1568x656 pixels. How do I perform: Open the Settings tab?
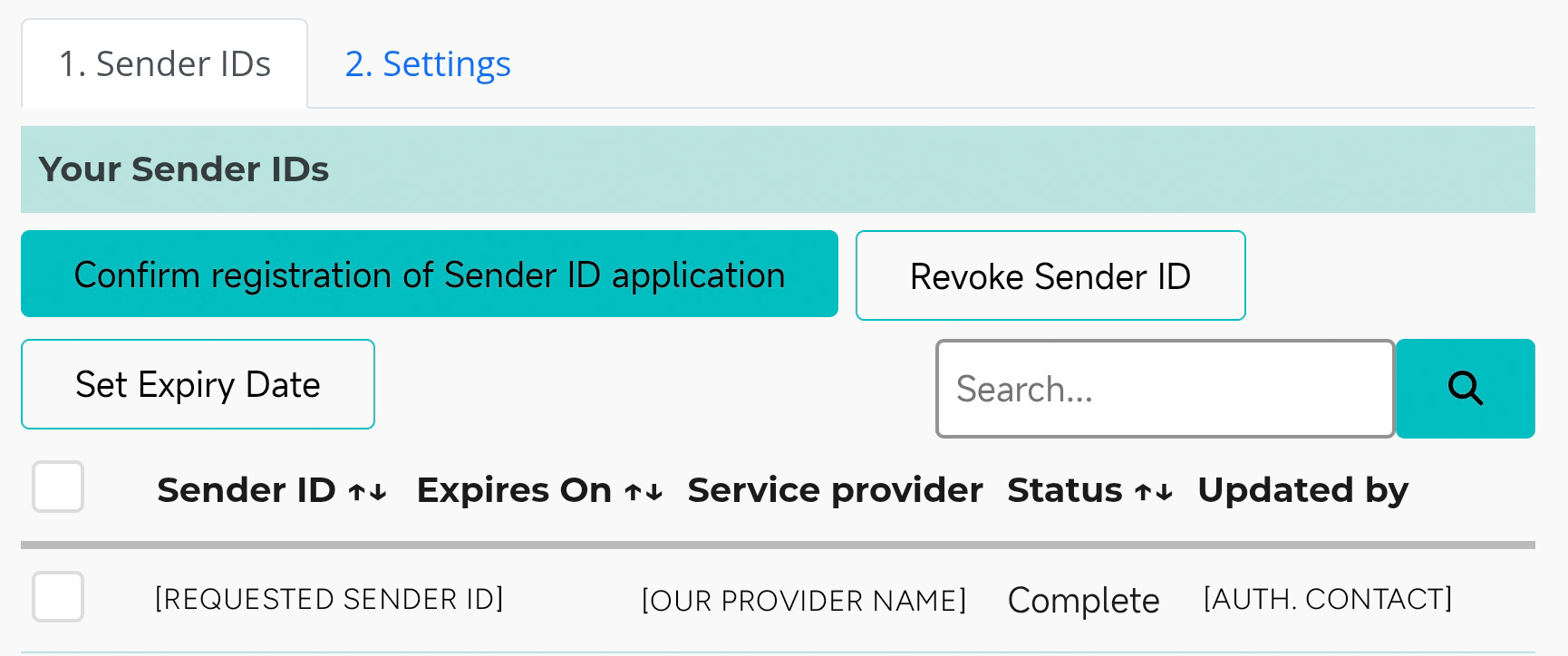pyautogui.click(x=428, y=64)
